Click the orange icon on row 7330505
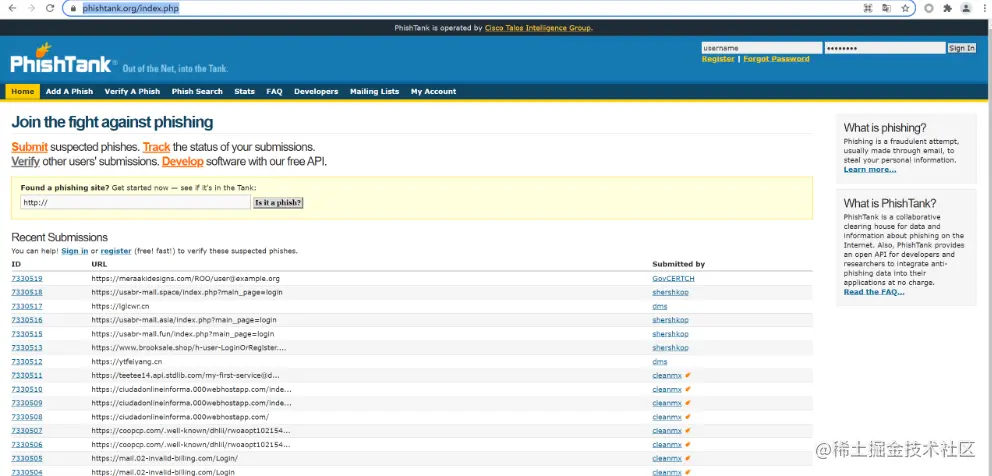 (x=688, y=458)
